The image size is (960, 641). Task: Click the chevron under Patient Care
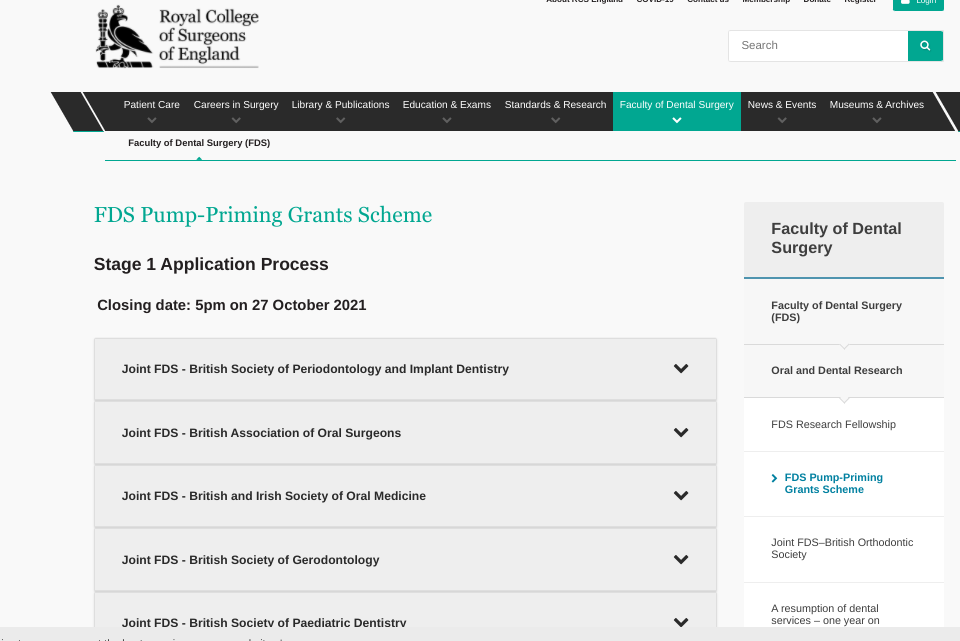(152, 121)
